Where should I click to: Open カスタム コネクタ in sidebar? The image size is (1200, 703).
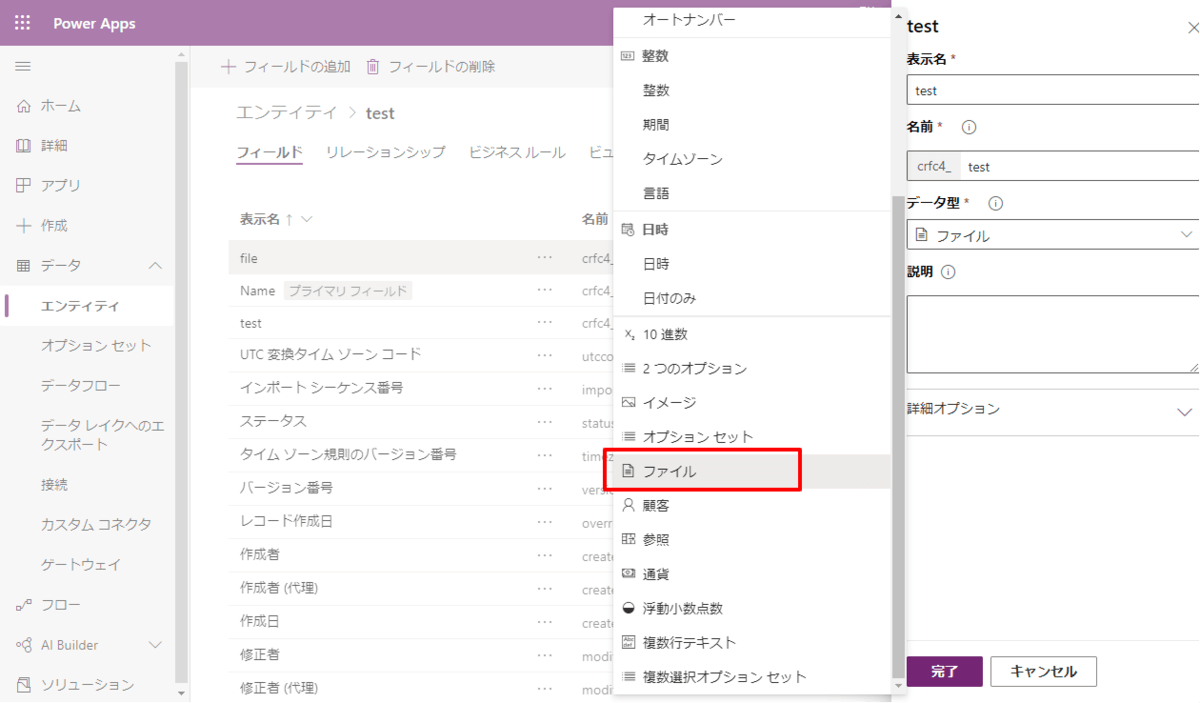pyautogui.click(x=96, y=525)
